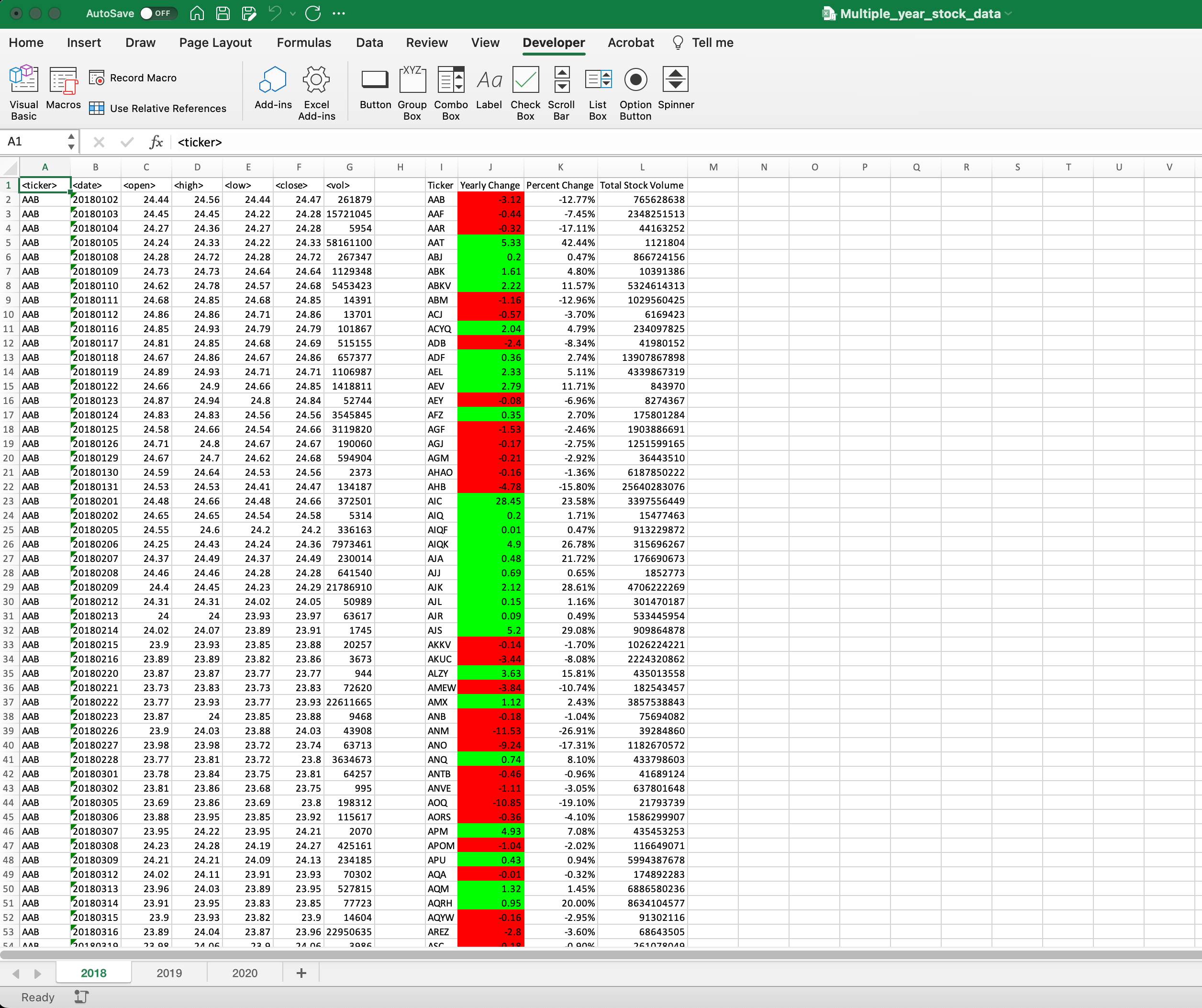Add a new worksheet
Screen dimensions: 1202x1008
[300, 973]
